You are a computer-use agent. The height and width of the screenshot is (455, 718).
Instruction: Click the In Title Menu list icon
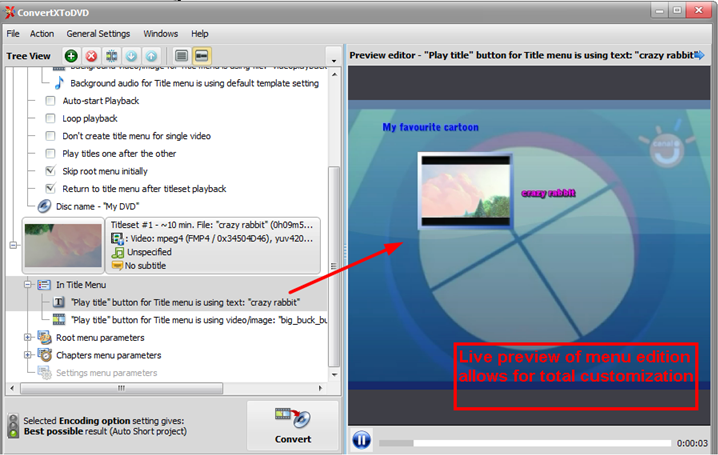click(x=44, y=285)
